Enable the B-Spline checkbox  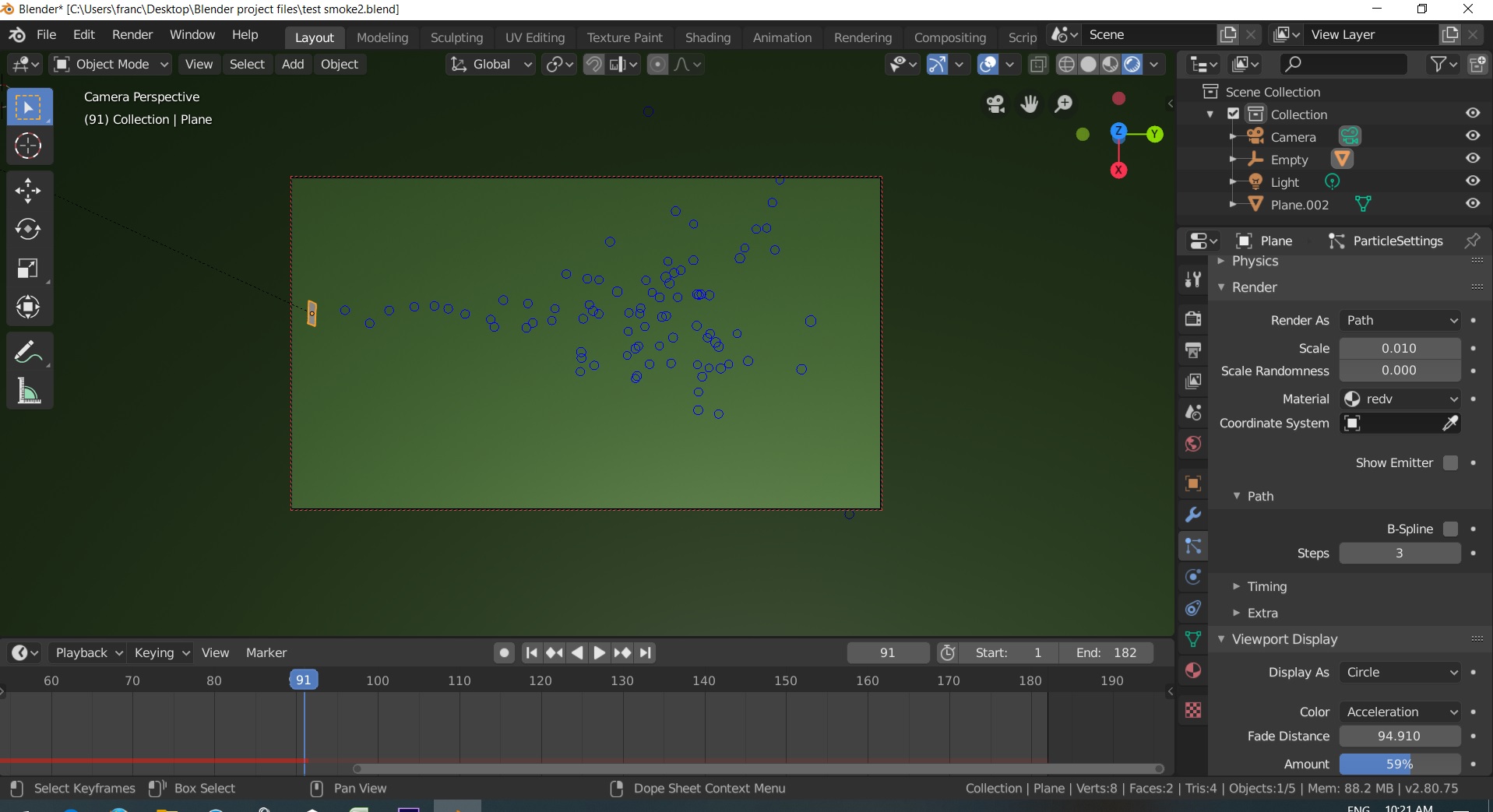(1450, 529)
